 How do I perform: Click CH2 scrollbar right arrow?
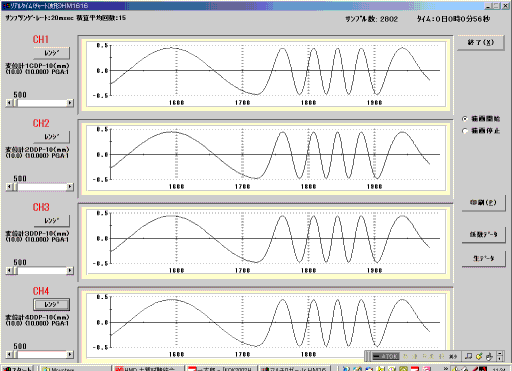coord(70,187)
